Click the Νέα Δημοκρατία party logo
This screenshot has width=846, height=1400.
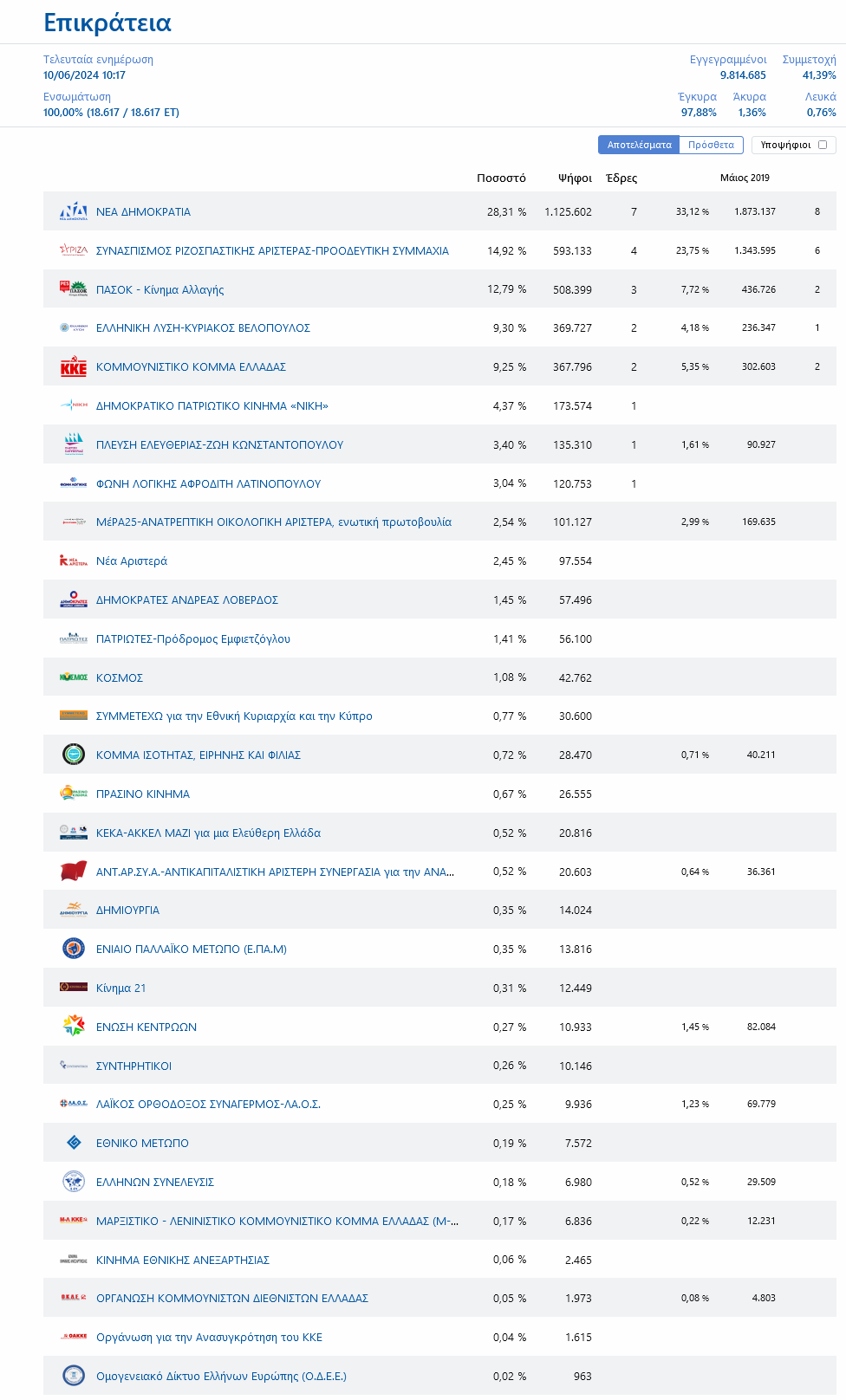coord(74,211)
